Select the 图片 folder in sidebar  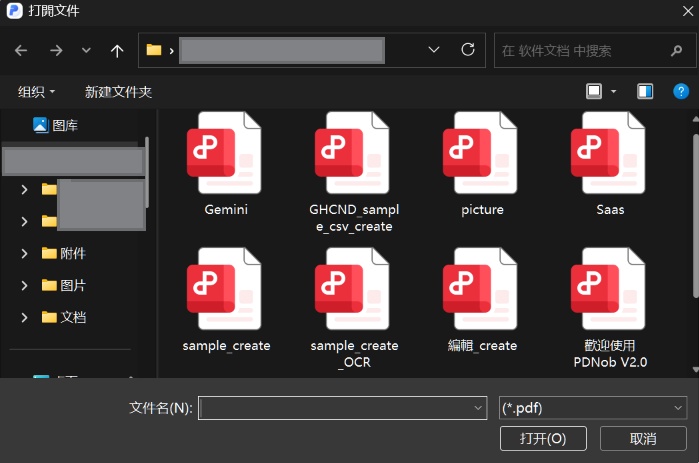(x=63, y=285)
